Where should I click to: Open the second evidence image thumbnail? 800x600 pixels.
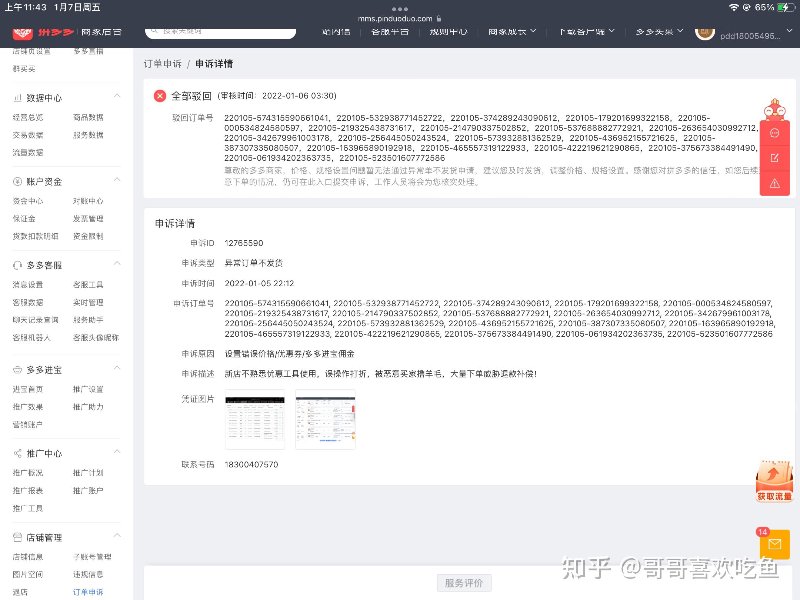tap(325, 419)
